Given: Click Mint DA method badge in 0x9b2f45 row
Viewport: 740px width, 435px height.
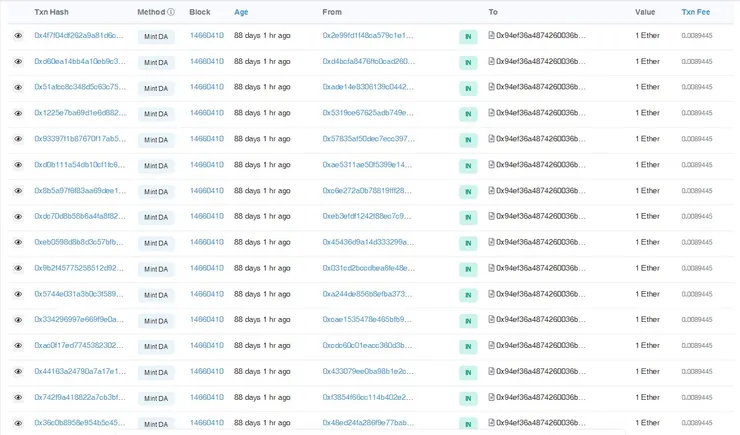Looking at the screenshot, I should coord(156,269).
